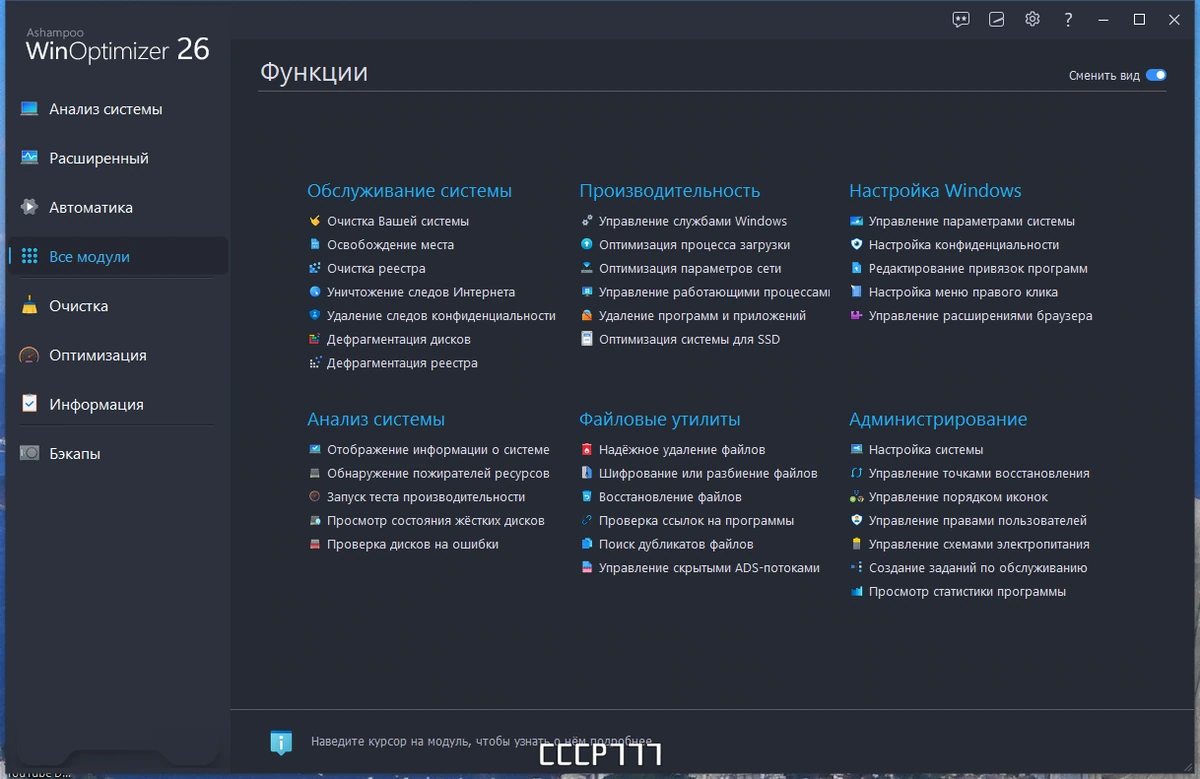Open Управление порядком иконок
This screenshot has width=1200, height=779.
point(958,497)
